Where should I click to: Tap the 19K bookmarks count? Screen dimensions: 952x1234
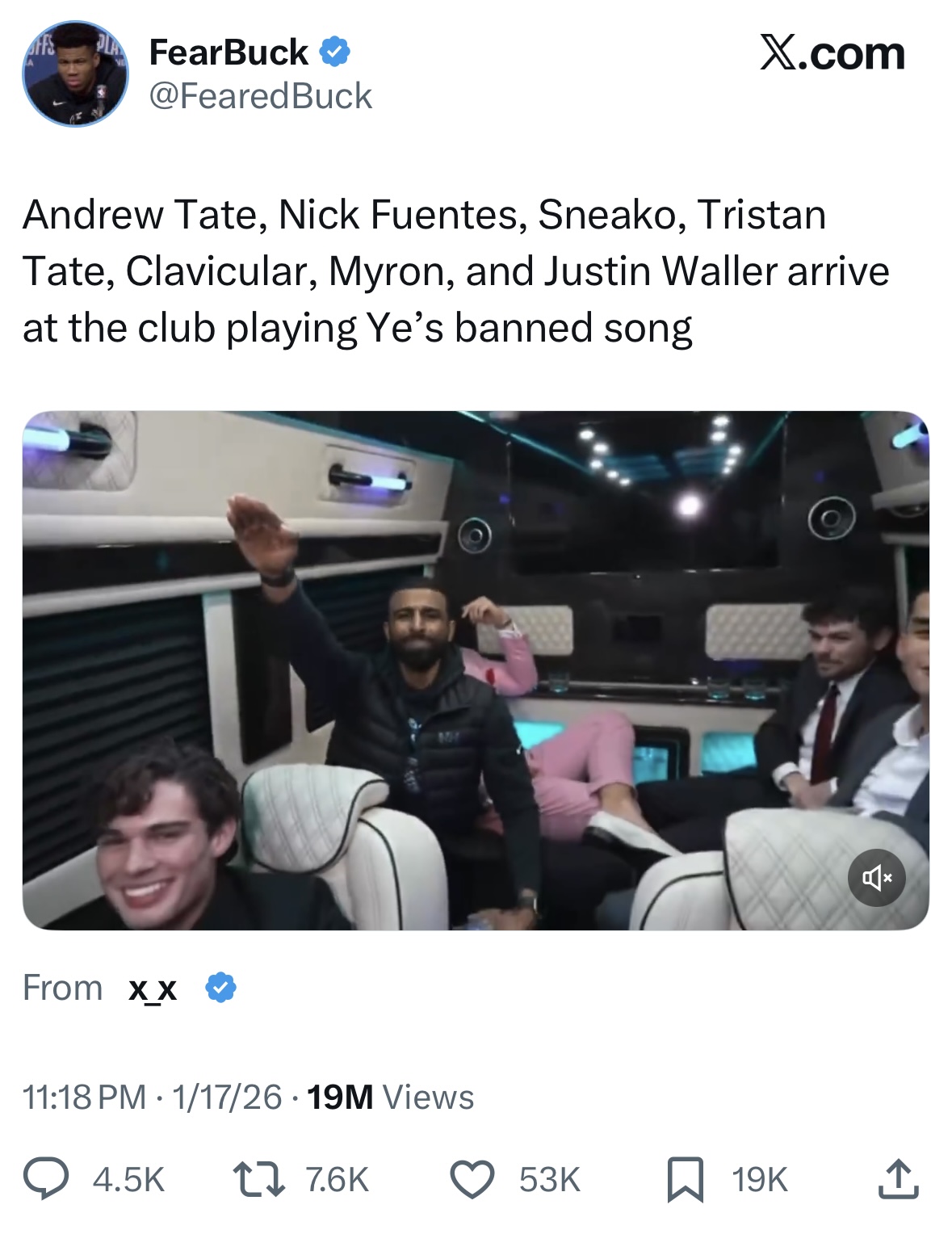pyautogui.click(x=760, y=1180)
